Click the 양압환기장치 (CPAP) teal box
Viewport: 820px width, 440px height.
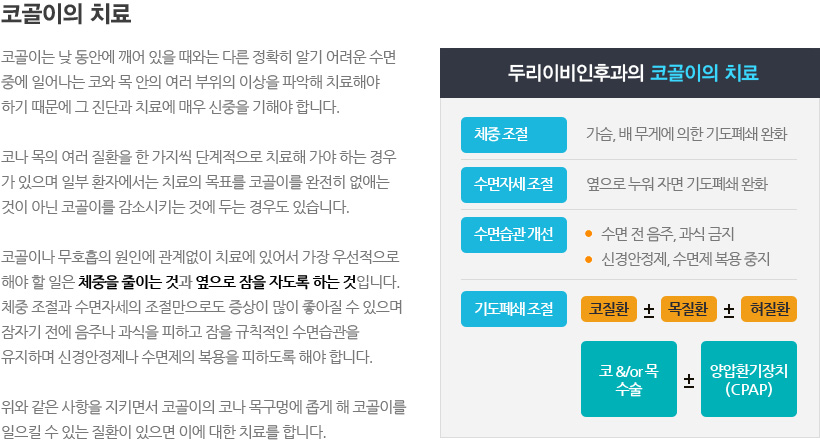point(749,380)
